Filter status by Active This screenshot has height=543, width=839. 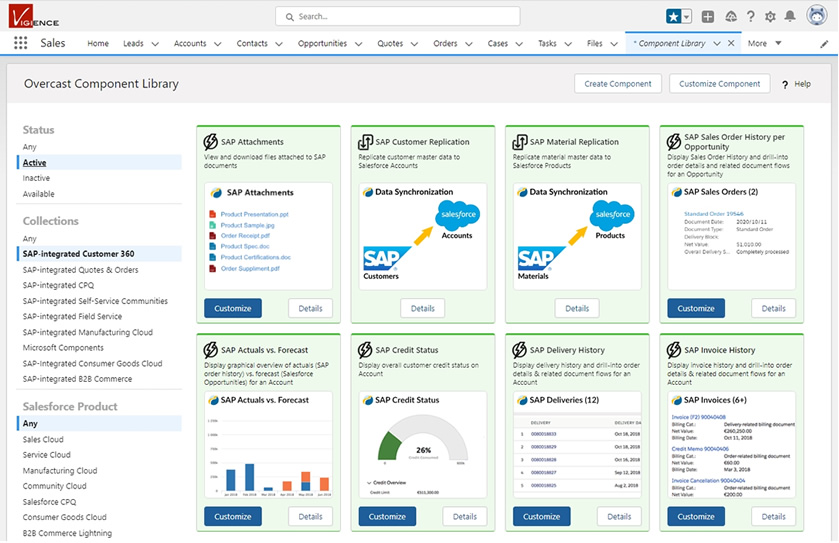99,162
